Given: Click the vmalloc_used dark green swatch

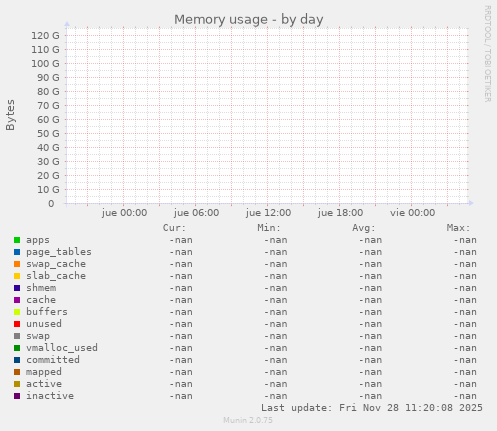Looking at the screenshot, I should pos(17,348).
